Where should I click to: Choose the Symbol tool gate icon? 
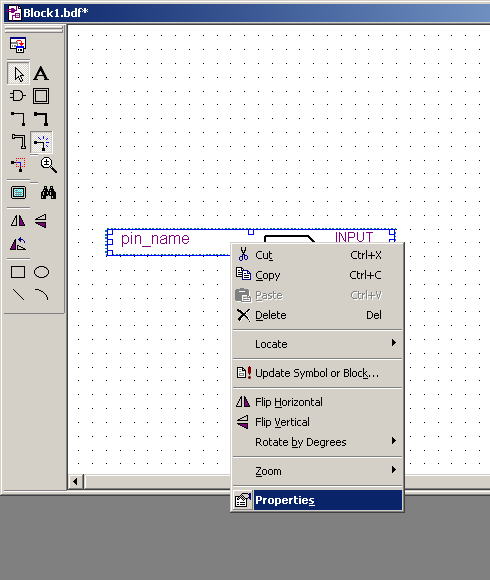18,96
